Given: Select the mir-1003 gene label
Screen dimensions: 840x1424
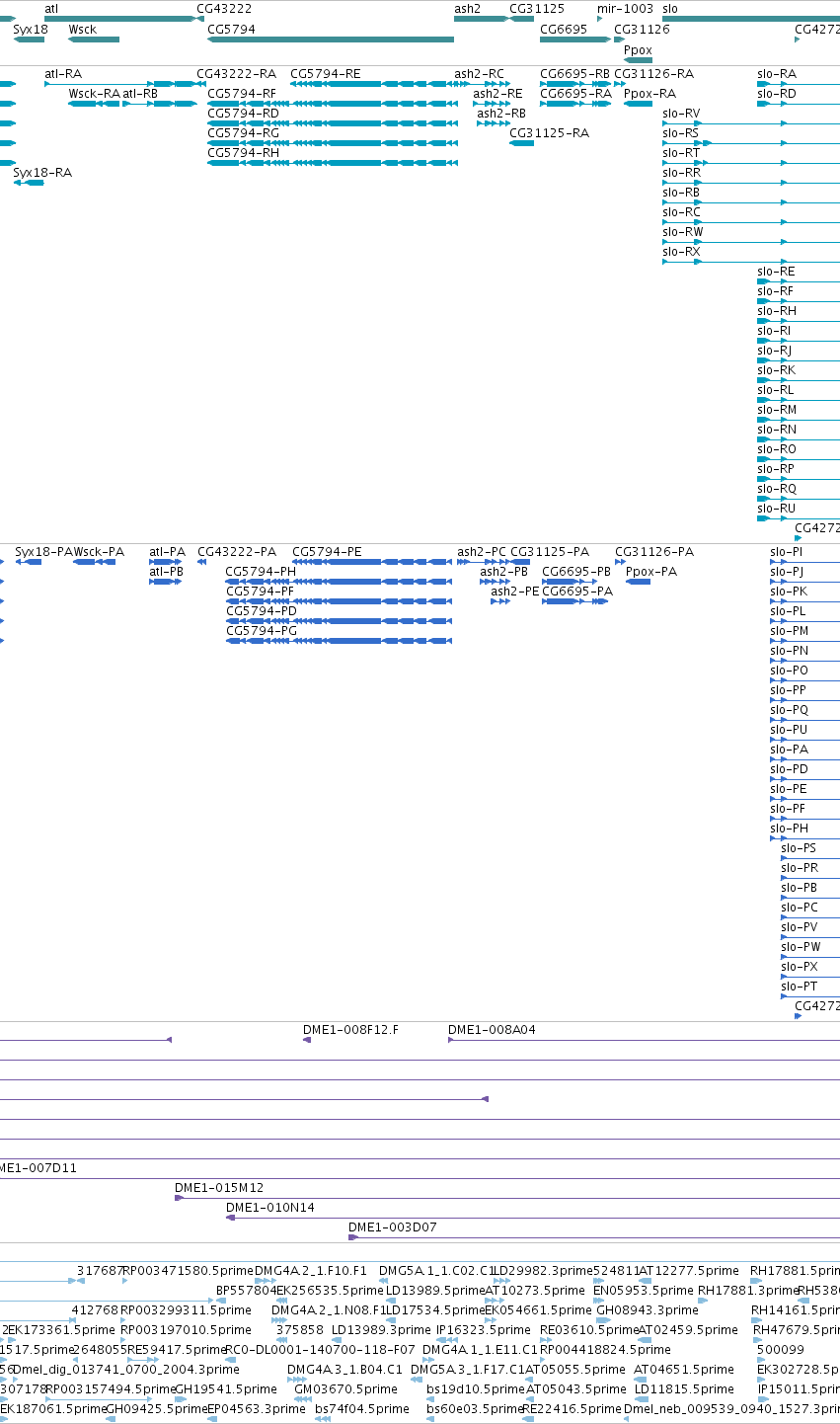Looking at the screenshot, I should pyautogui.click(x=625, y=8).
